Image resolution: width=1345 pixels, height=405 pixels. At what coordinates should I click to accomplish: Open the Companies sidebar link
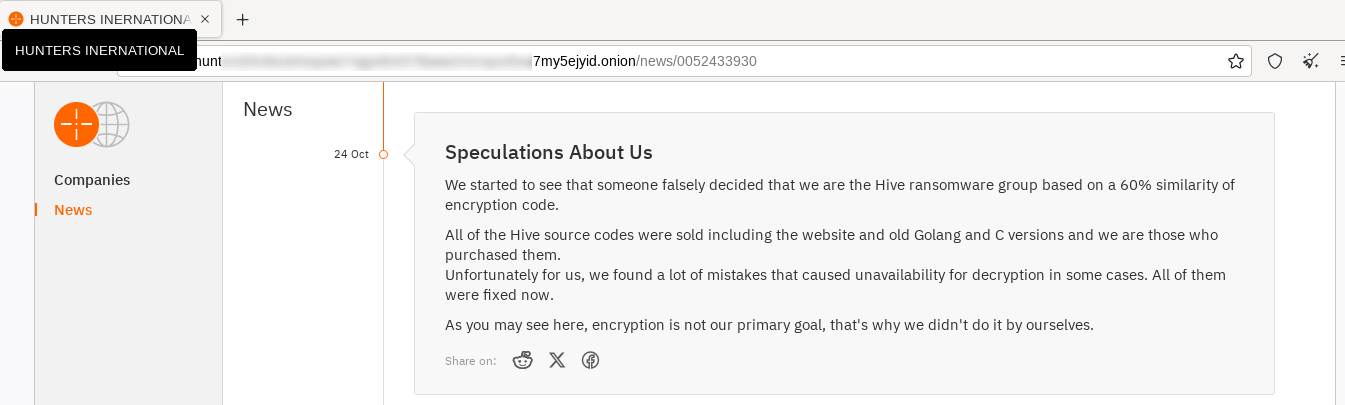pyautogui.click(x=92, y=180)
